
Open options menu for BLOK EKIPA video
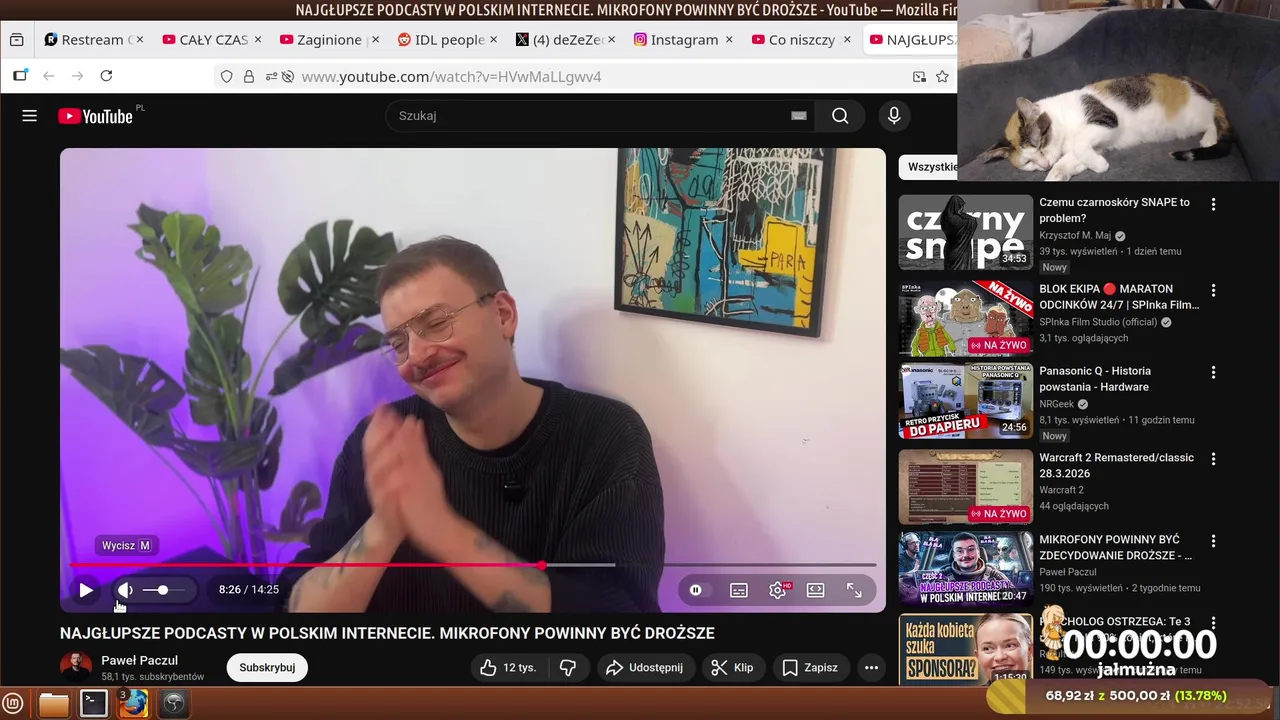coord(1213,290)
